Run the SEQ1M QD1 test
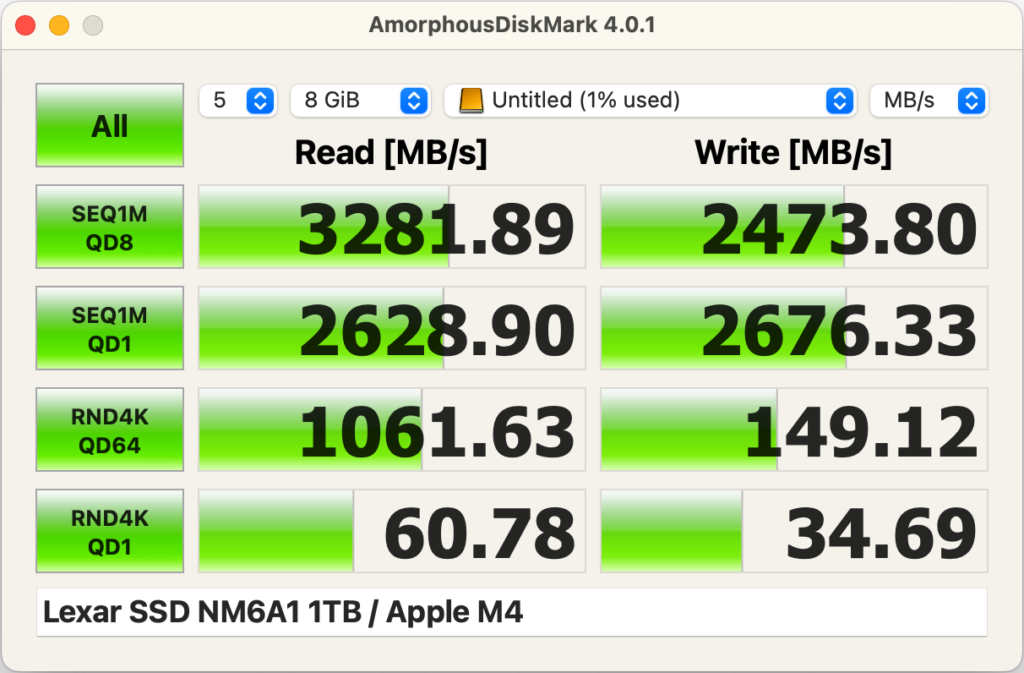Screen dimensions: 1024x673 110,328
